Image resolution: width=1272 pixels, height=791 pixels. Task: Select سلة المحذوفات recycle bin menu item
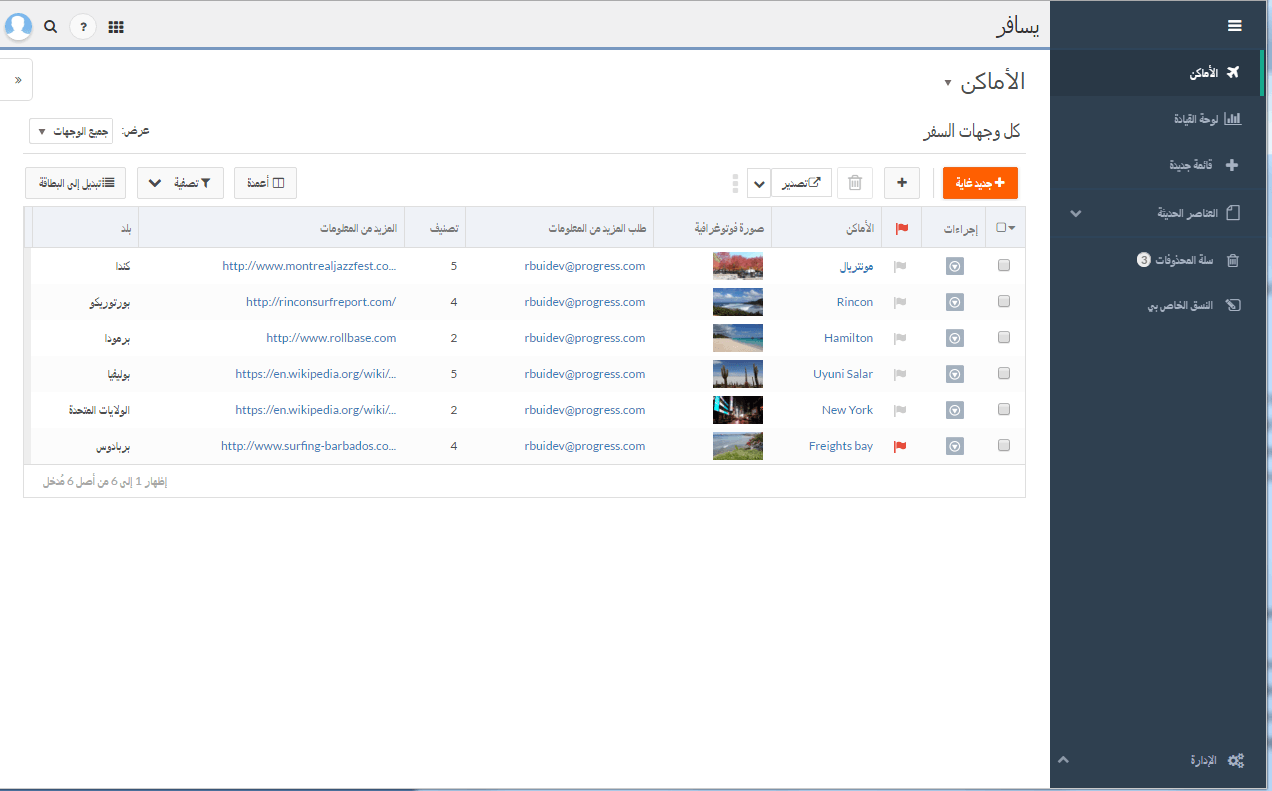[x=1190, y=260]
